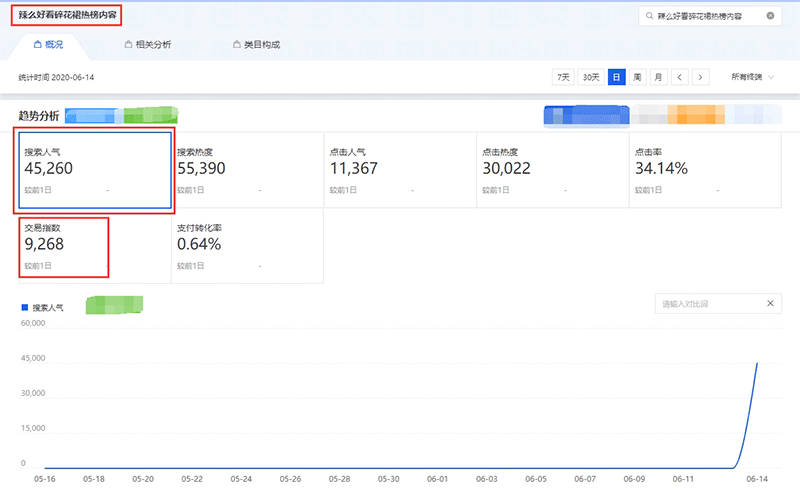The width and height of the screenshot is (800, 497).
Task: Click the X icon in the comparison word field
Action: coord(770,304)
